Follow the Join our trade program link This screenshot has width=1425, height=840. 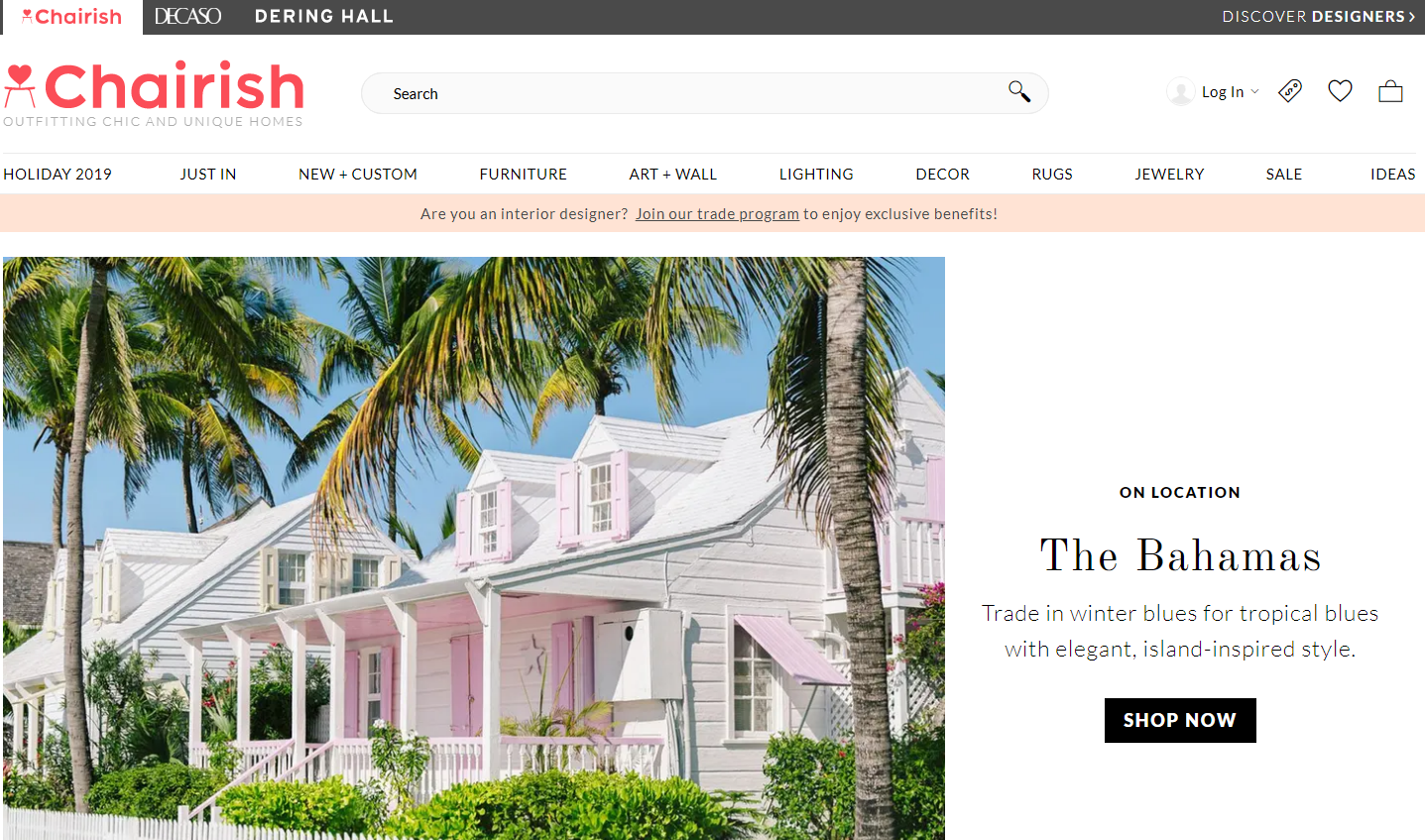pos(717,214)
